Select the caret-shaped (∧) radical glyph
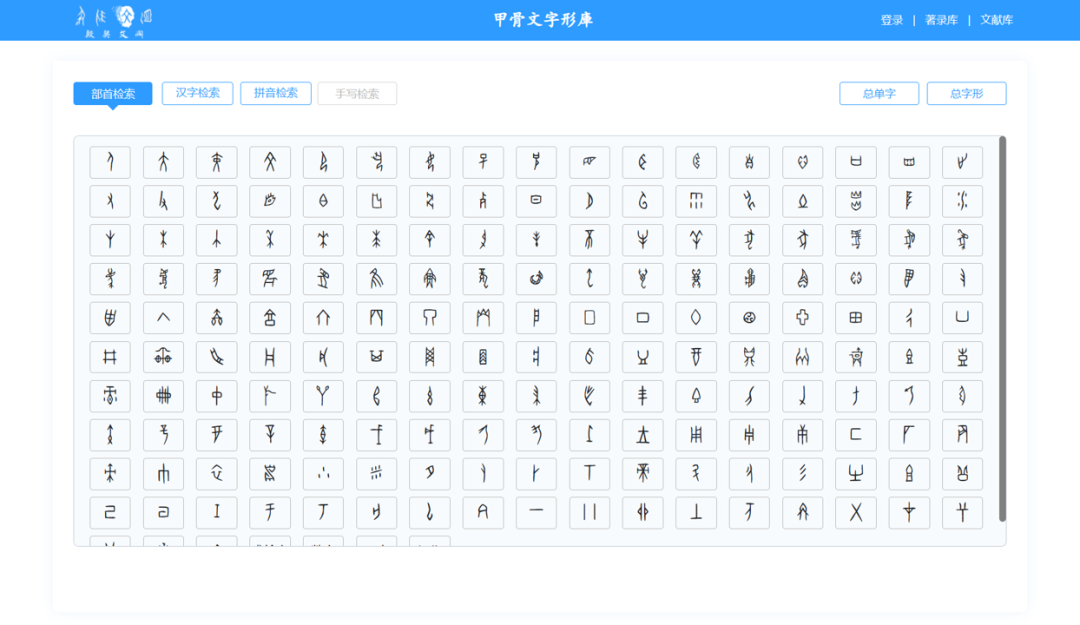1080x625 pixels. click(163, 318)
